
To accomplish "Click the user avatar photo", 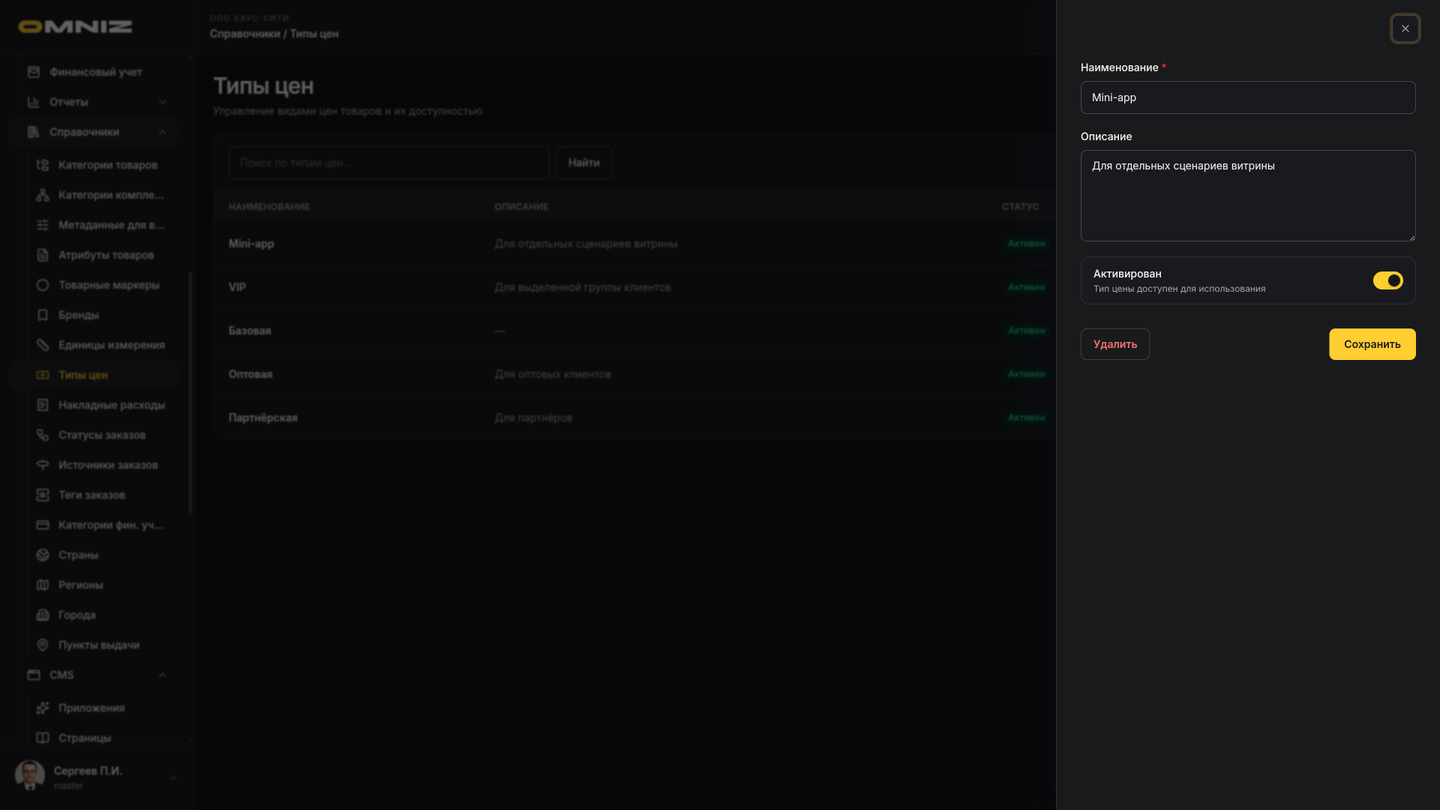I will [x=30, y=776].
